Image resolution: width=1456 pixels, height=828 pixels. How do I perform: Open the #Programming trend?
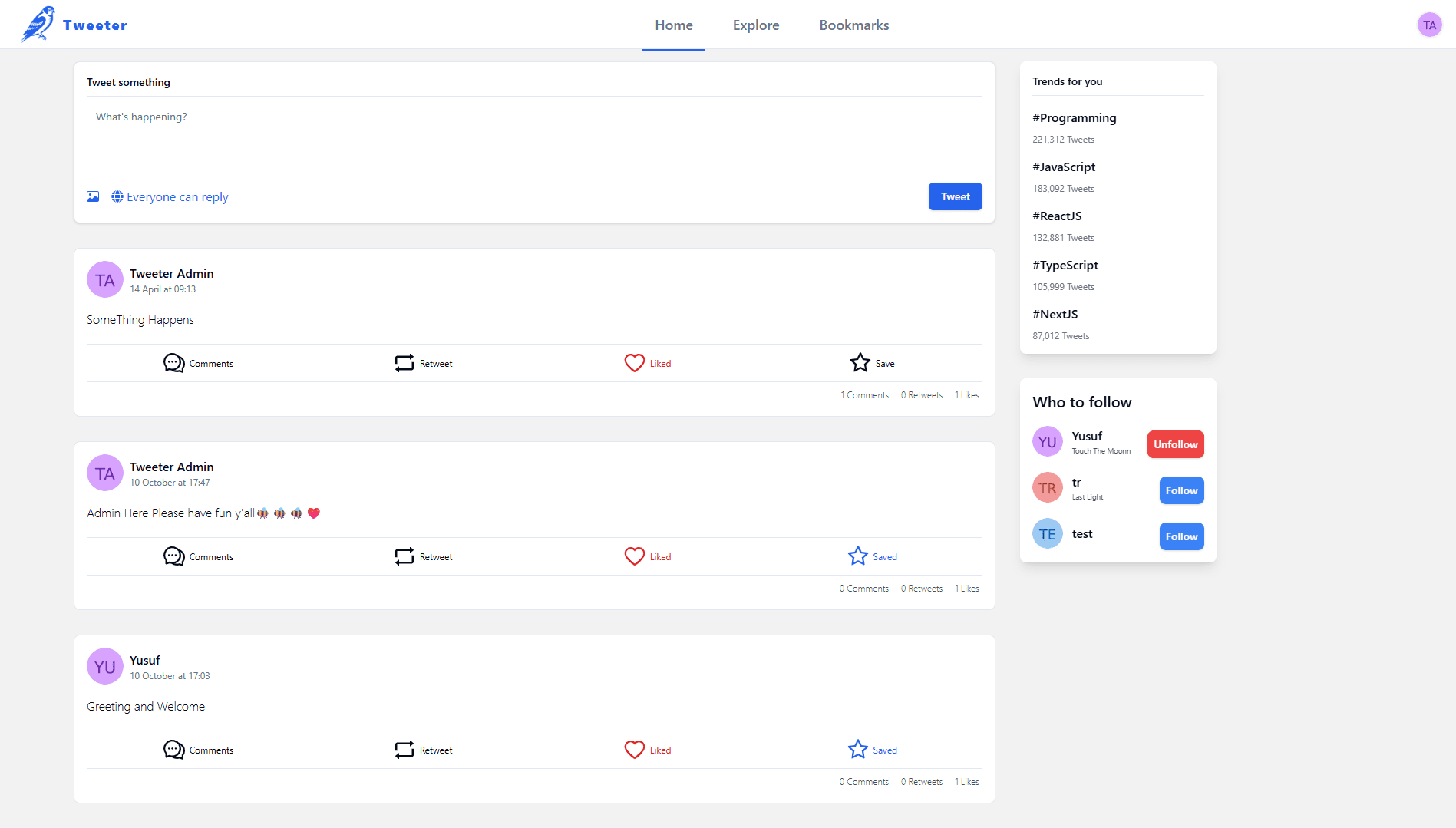pos(1074,118)
